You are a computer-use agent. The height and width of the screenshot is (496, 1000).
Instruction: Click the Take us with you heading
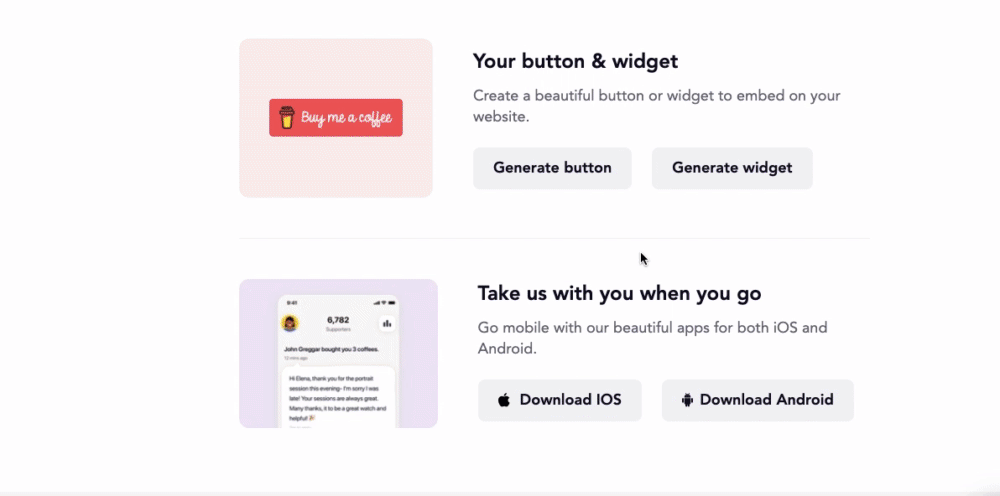tap(619, 293)
